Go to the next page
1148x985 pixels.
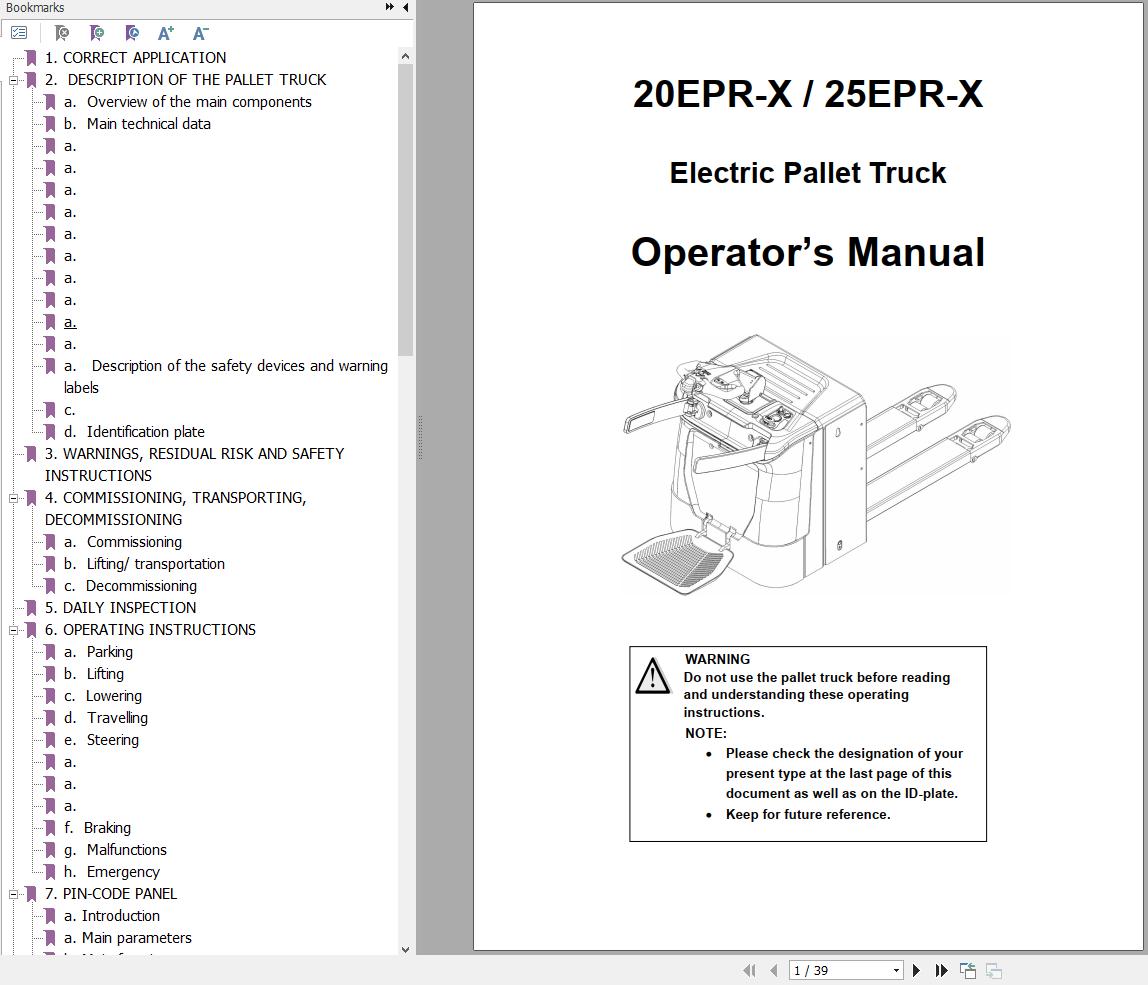(x=916, y=970)
